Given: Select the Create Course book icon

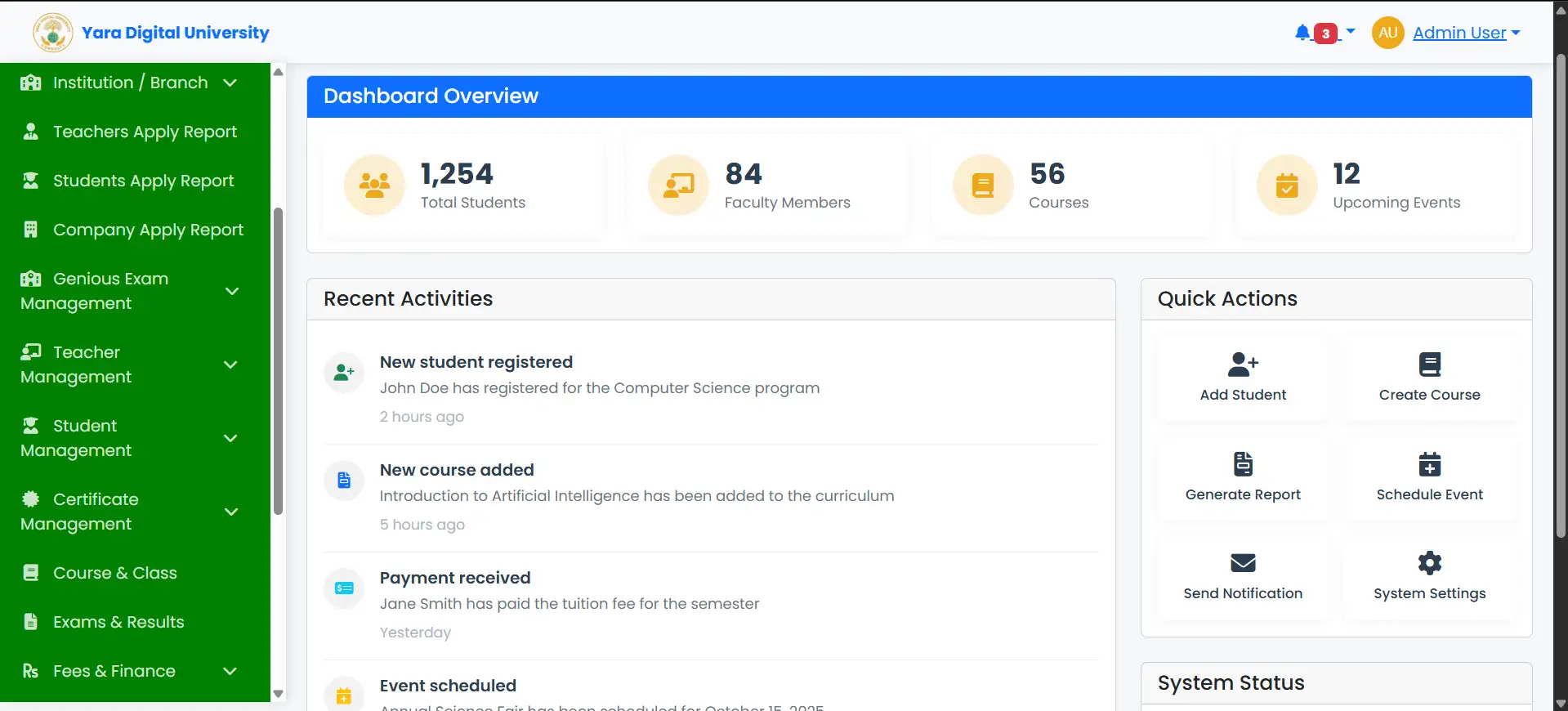Looking at the screenshot, I should click(x=1430, y=364).
